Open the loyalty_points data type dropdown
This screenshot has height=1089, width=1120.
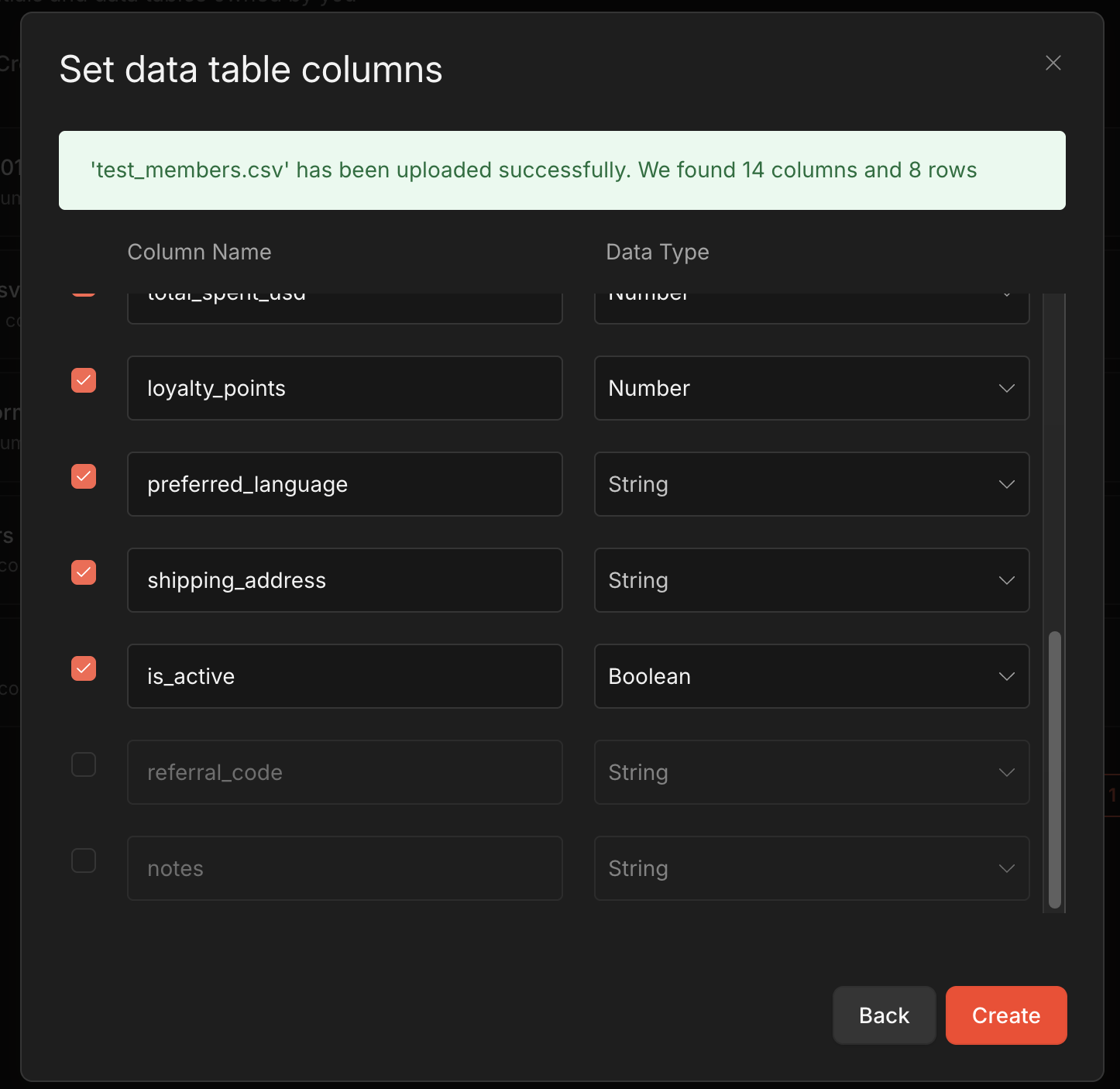[x=811, y=388]
